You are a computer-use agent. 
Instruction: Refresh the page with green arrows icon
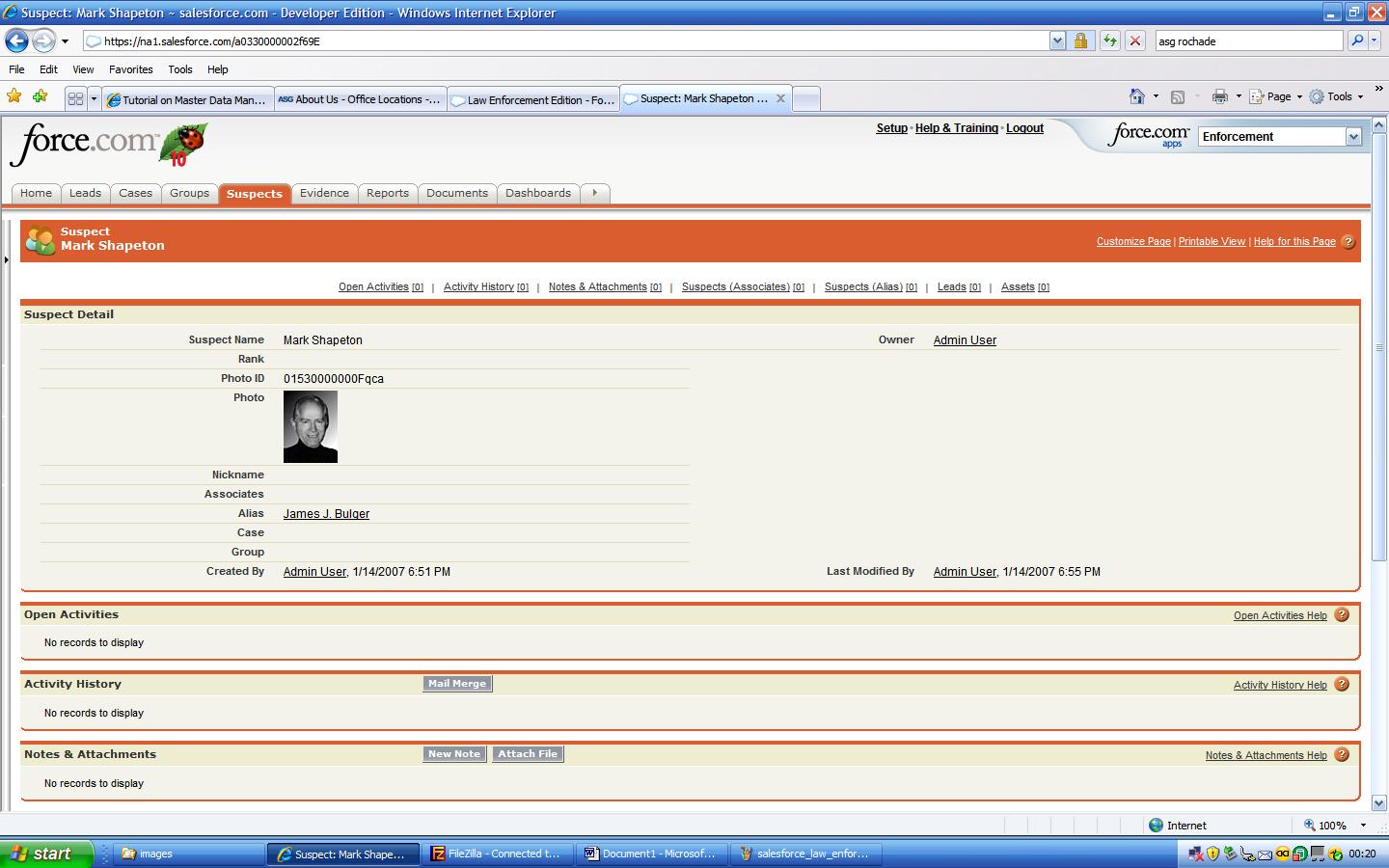(1110, 41)
